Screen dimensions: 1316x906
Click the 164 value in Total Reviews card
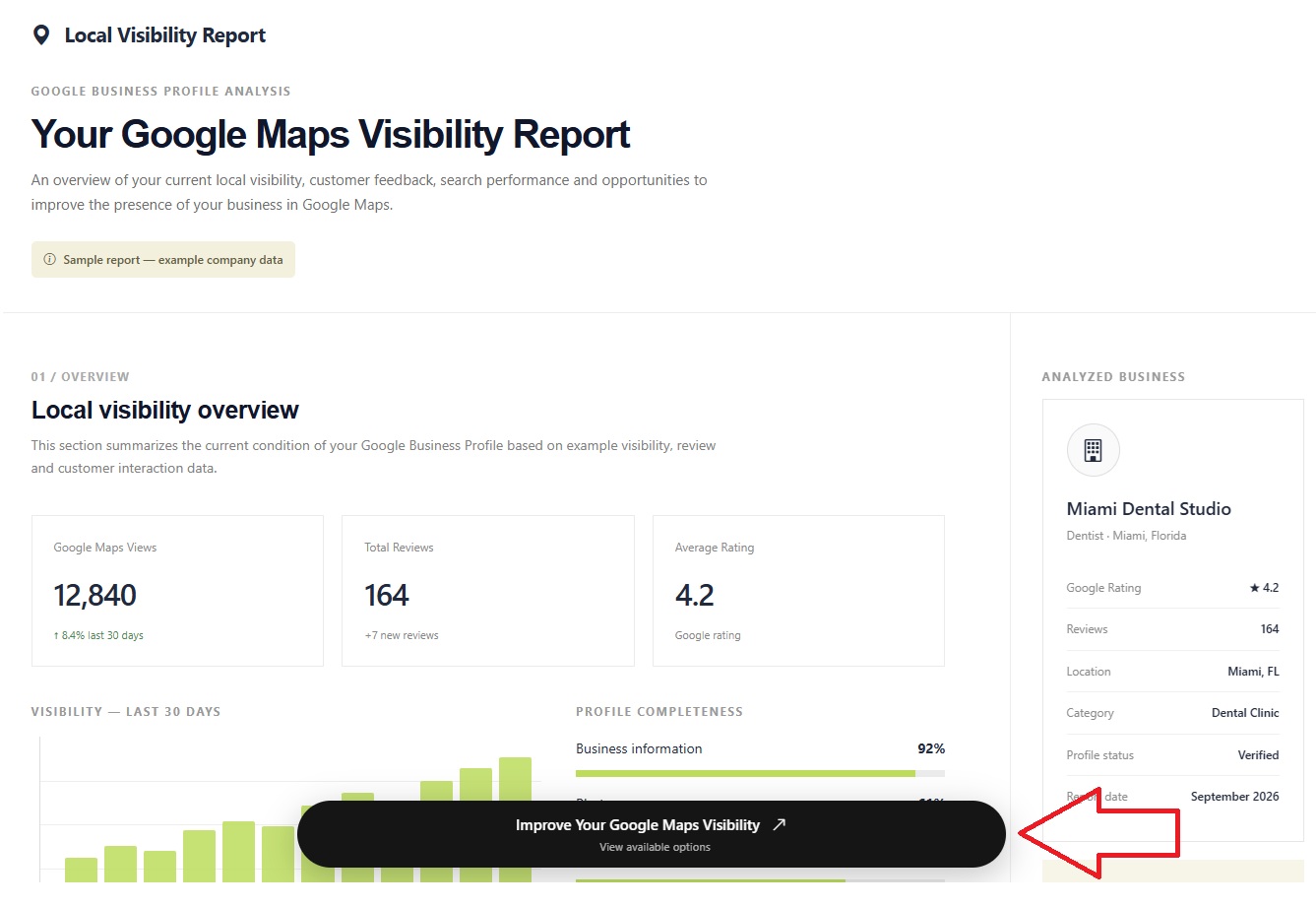[x=387, y=595]
